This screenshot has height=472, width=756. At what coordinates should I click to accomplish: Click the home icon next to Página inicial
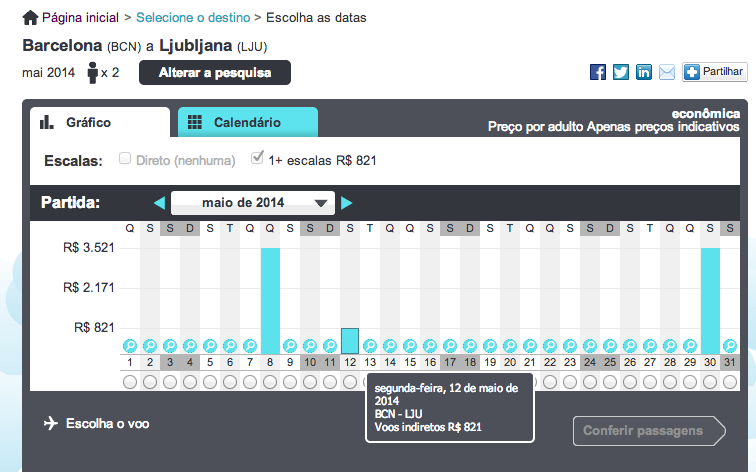[30, 18]
